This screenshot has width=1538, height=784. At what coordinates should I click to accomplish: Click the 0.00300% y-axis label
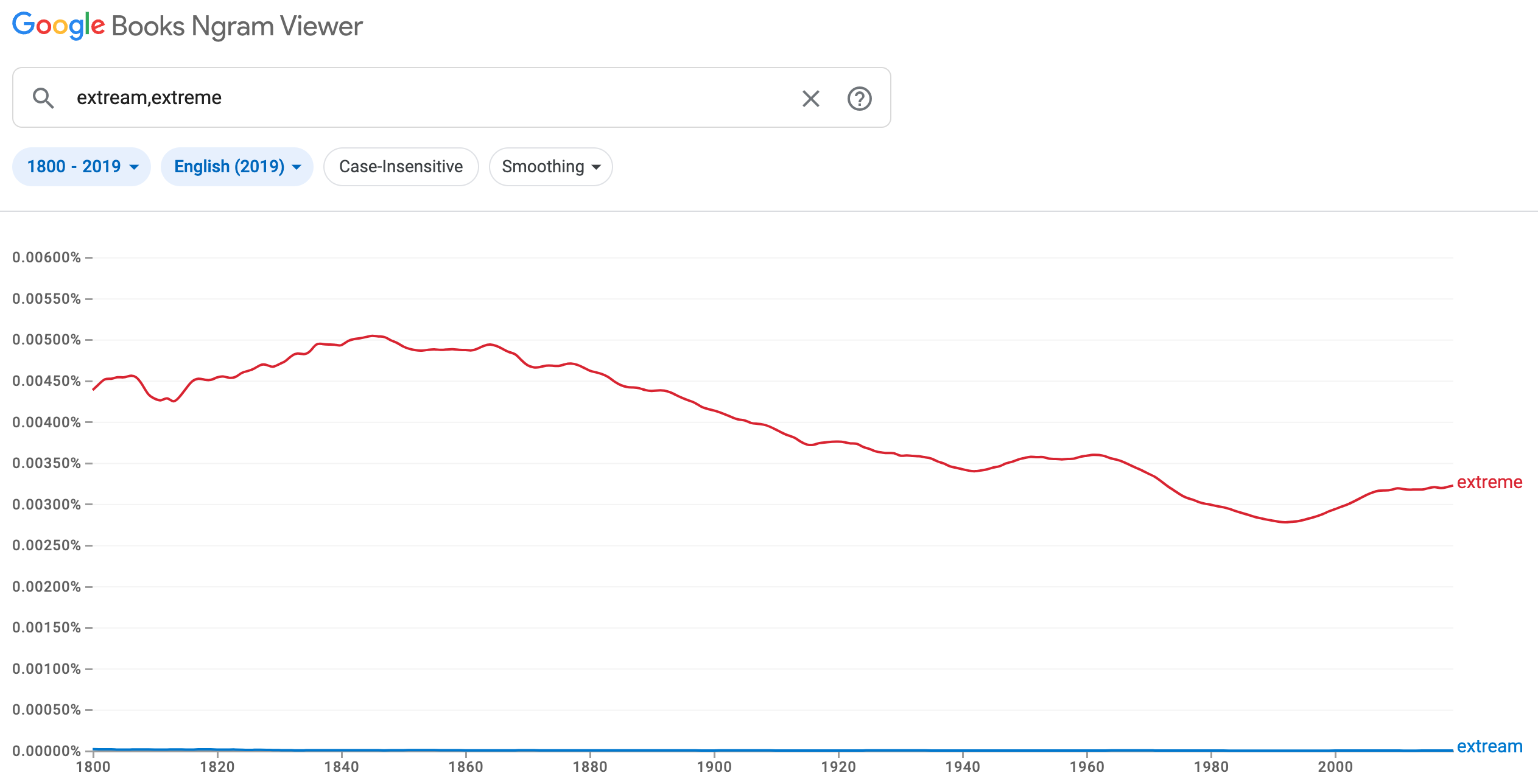(46, 505)
